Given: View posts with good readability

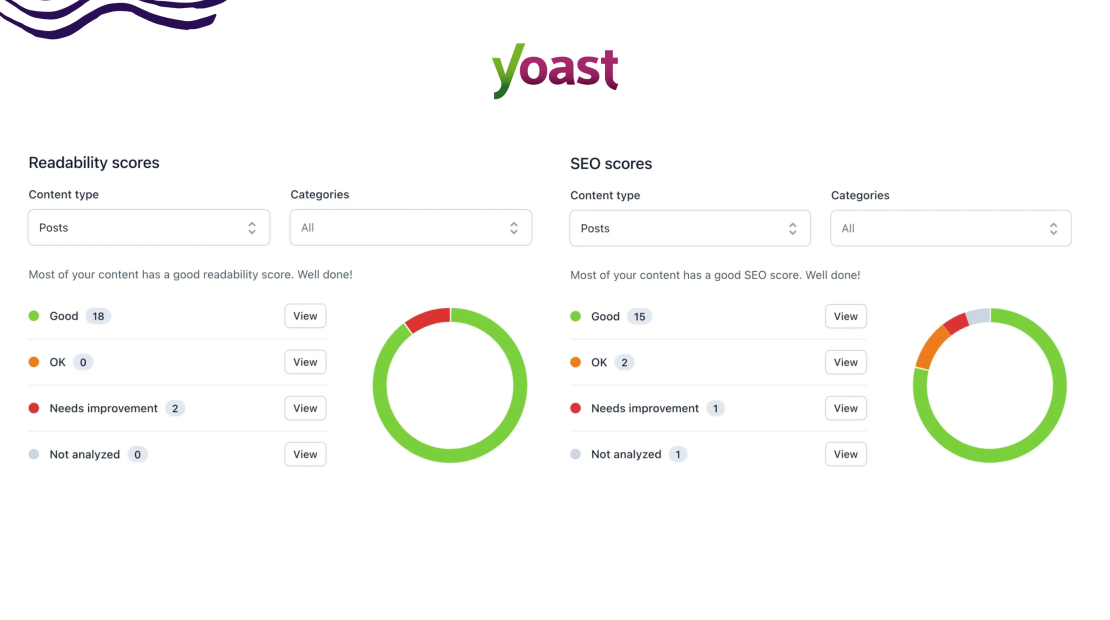Looking at the screenshot, I should [305, 315].
